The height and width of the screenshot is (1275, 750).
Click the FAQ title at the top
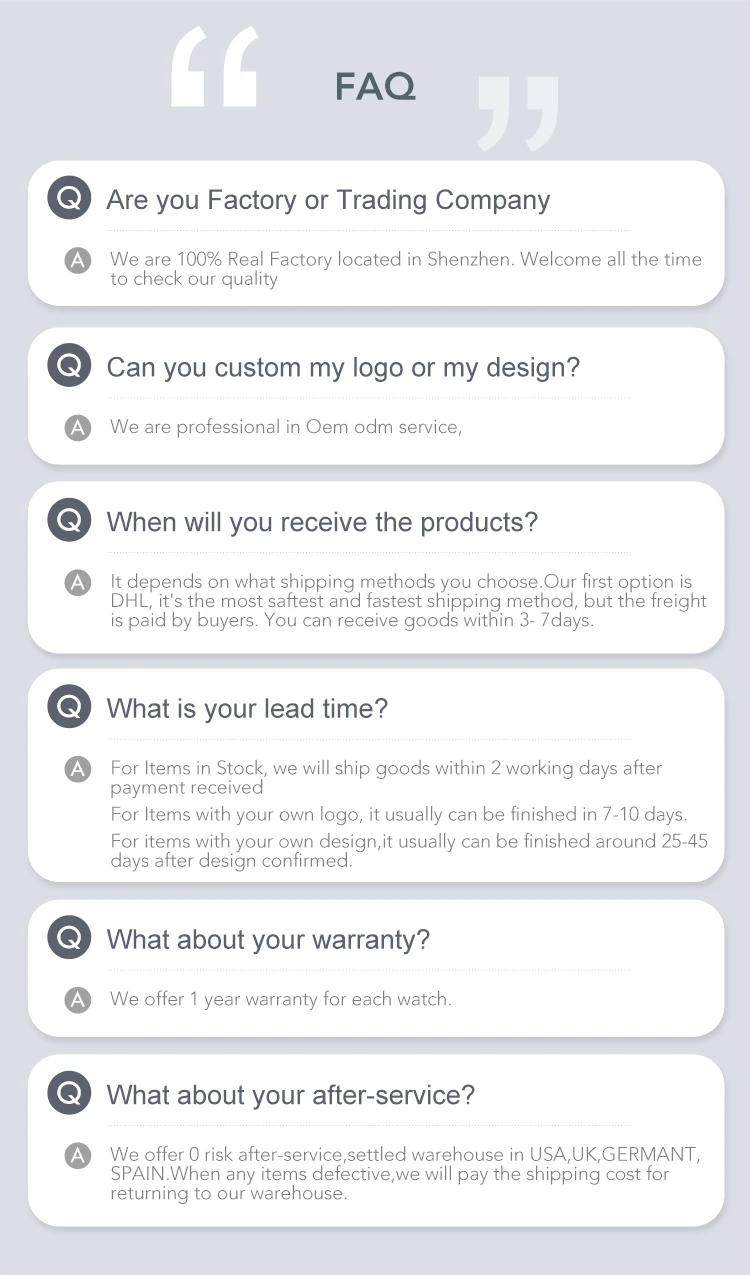375,87
